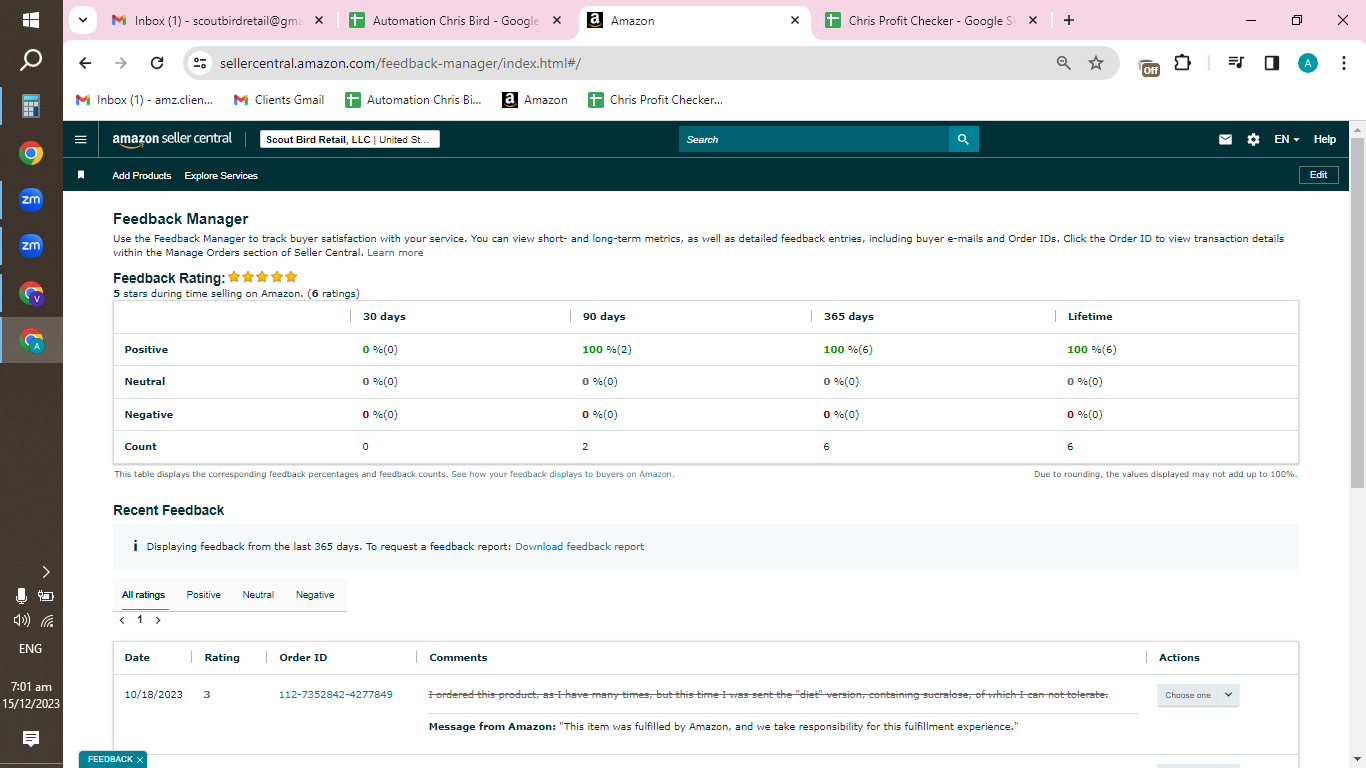This screenshot has width=1366, height=768.
Task: Open the Clients Gmail bookmark
Action: 279,100
